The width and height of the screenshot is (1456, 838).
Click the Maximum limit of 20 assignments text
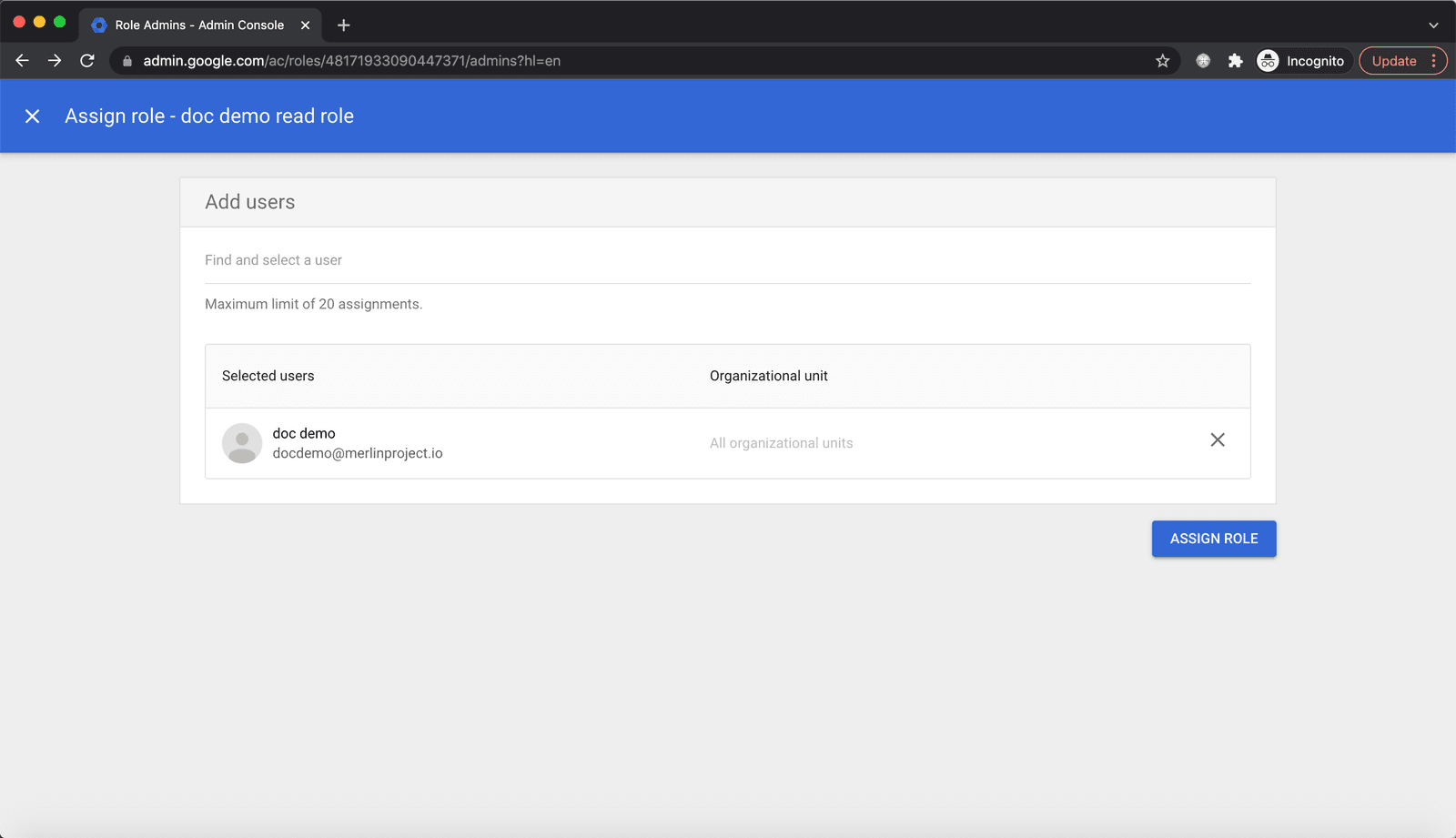[314, 304]
